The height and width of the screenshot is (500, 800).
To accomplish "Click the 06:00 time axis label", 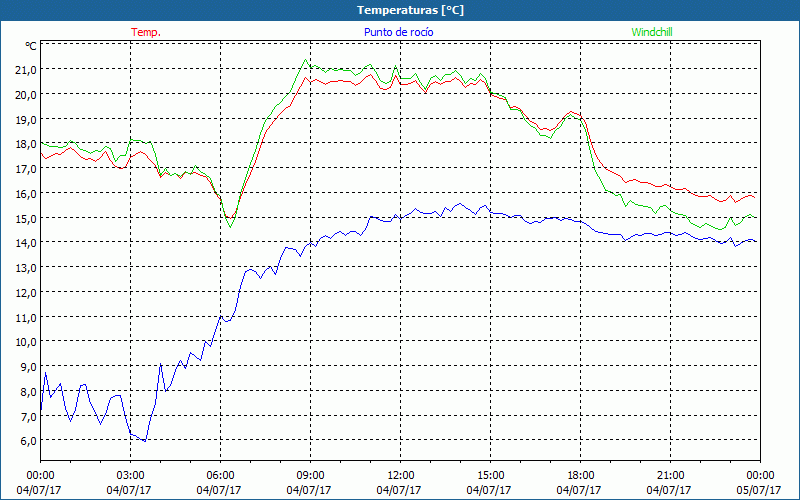I will click(x=220, y=476).
